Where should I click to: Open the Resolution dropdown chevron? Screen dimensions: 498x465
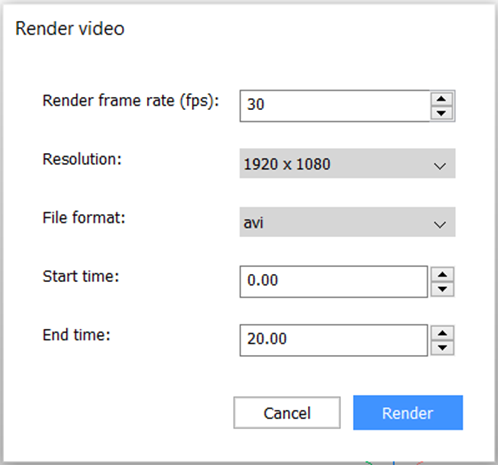click(440, 166)
